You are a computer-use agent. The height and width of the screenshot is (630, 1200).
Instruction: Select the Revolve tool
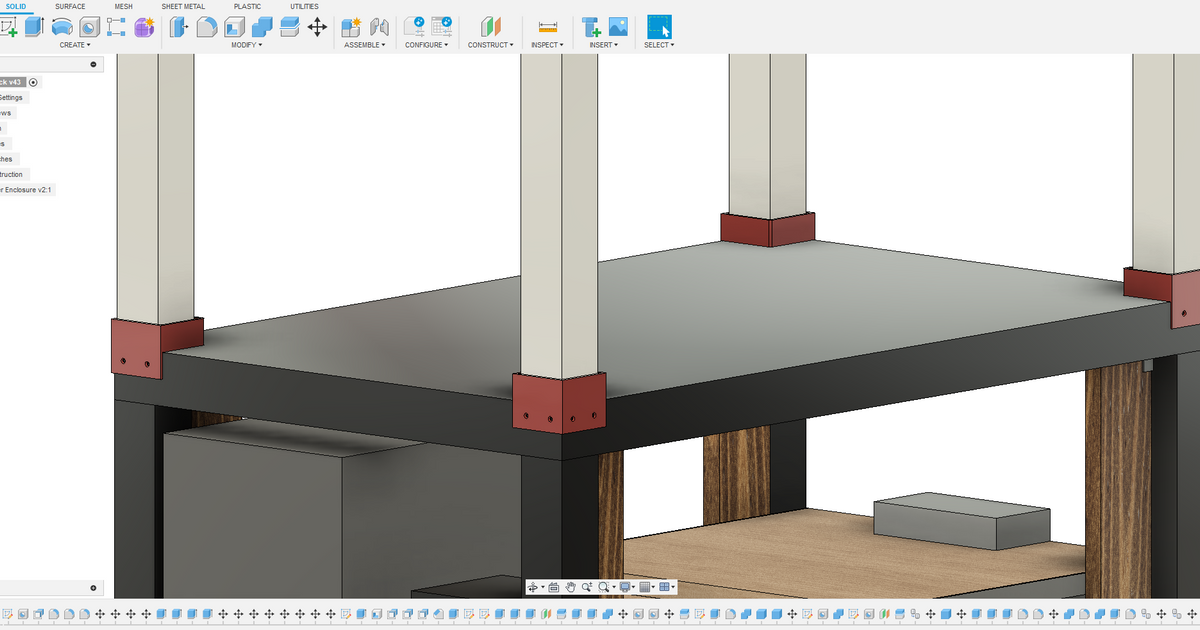pyautogui.click(x=61, y=27)
